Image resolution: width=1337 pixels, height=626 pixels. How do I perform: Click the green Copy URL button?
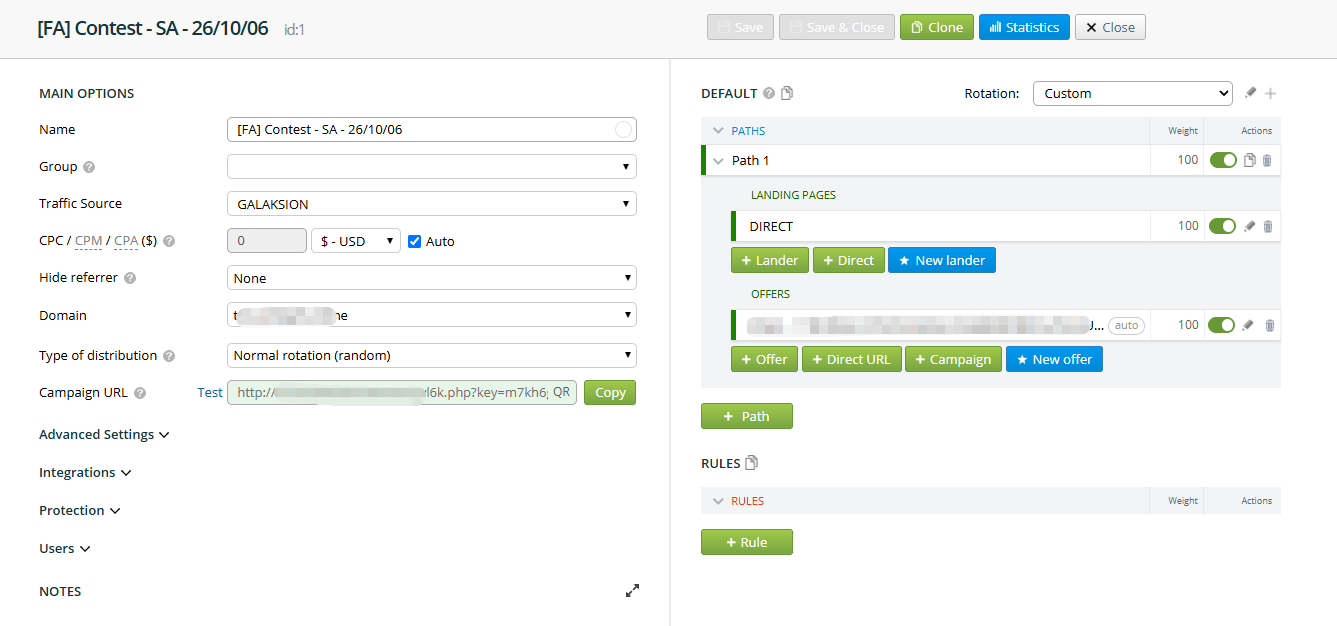point(610,392)
